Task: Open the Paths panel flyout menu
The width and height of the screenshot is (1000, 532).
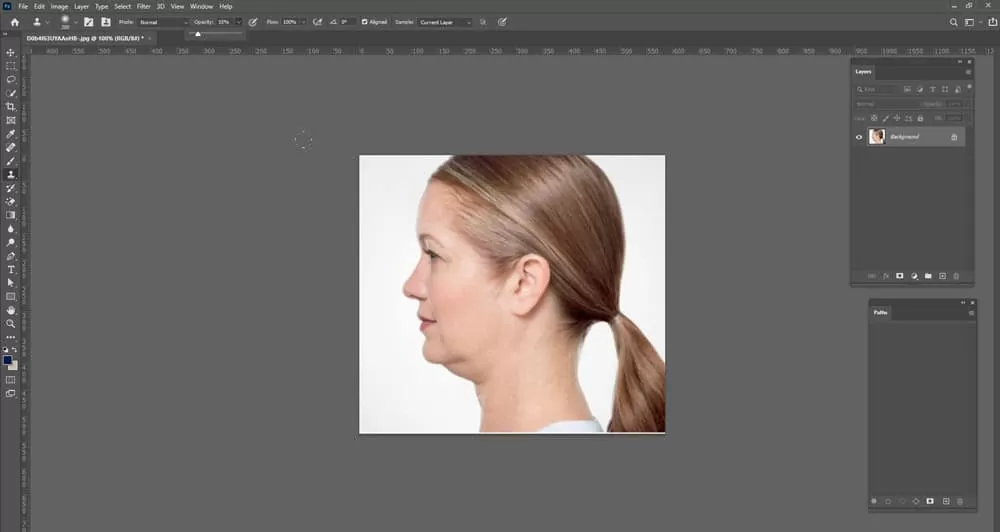Action: point(971,313)
